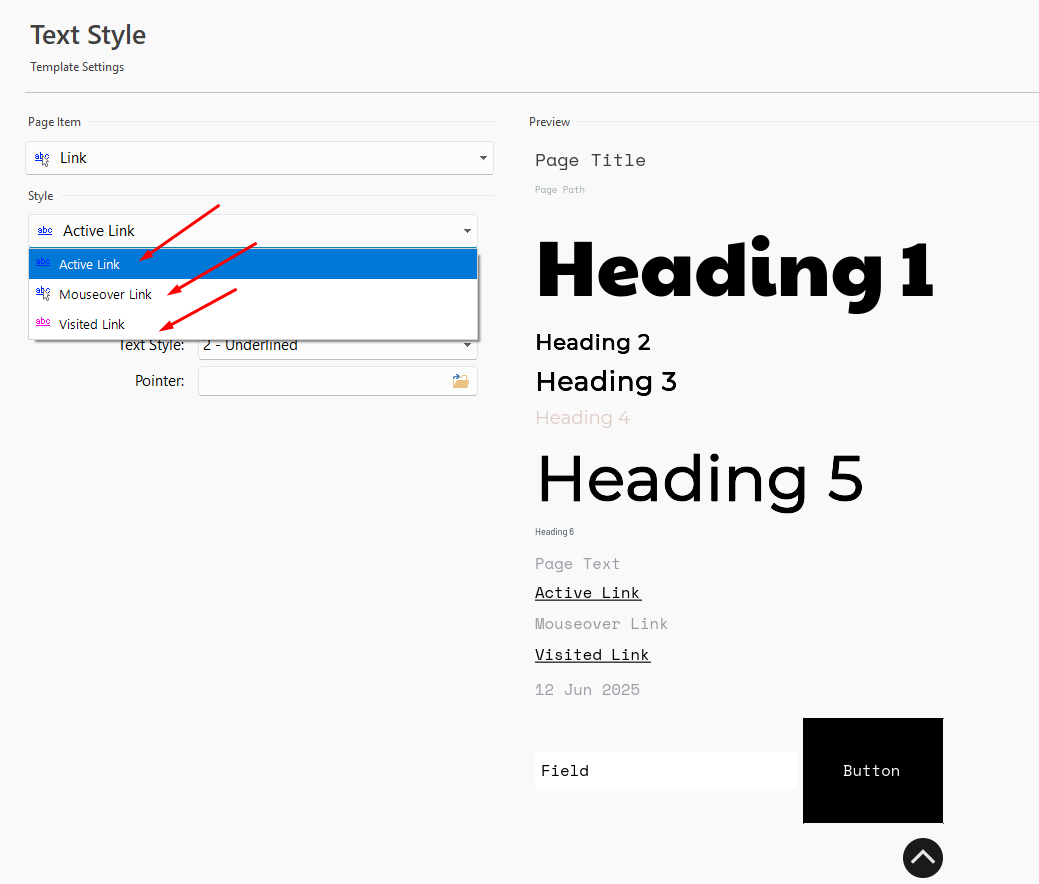Screen dimensions: 1039x884
Task: Click the Page Text preview text
Action: (x=577, y=564)
